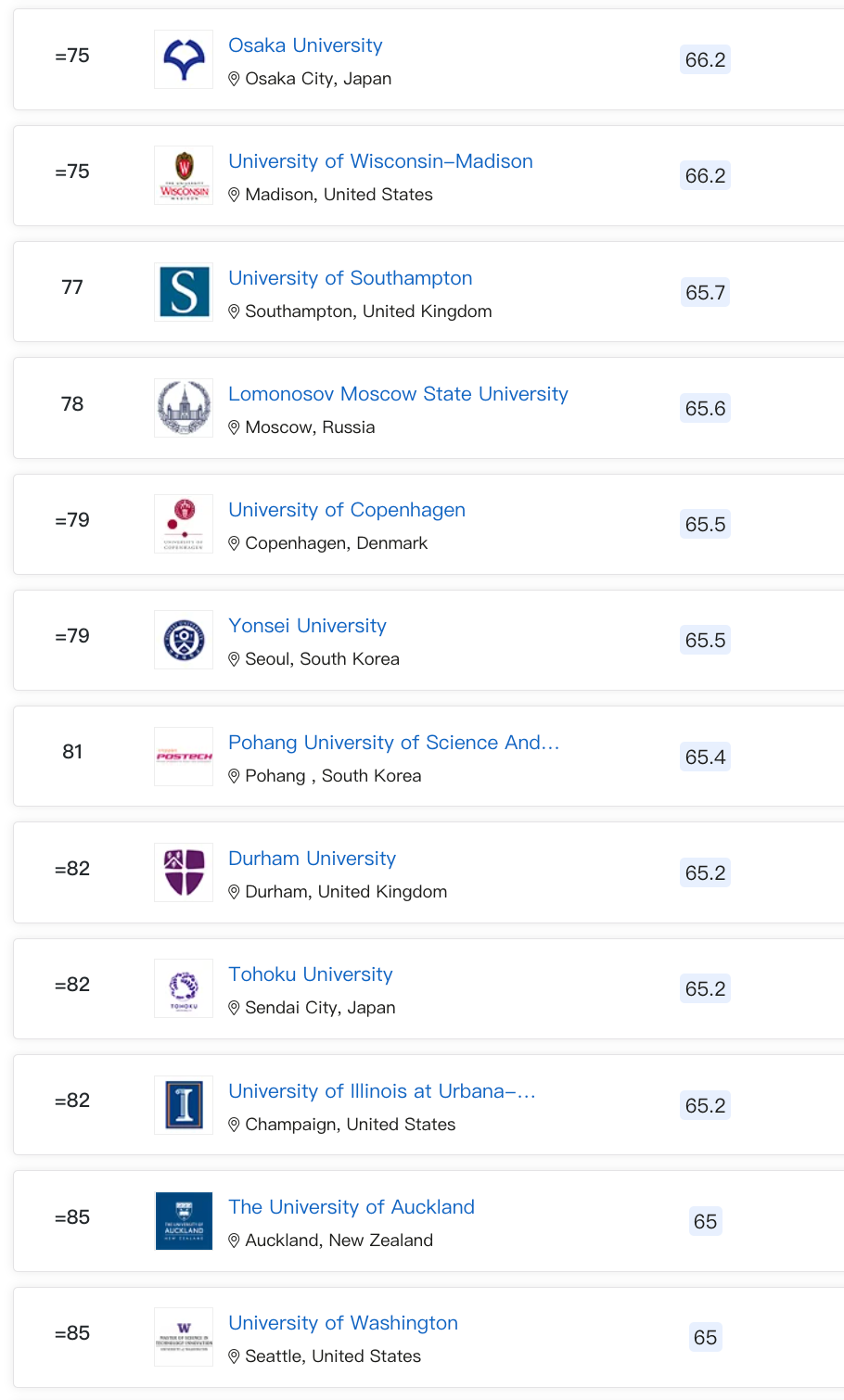Click the Lomonosov Moscow State University emblem
This screenshot has width=844, height=1400.
(184, 408)
